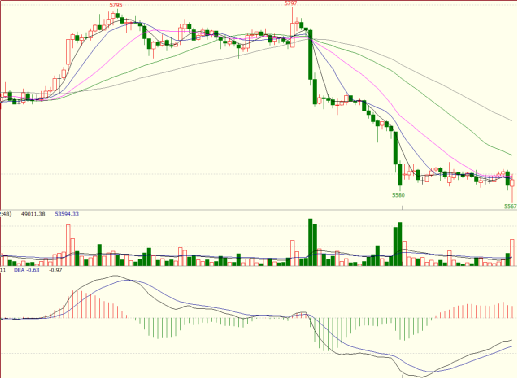Click the last red volume bar at right edge

[x=512, y=252]
